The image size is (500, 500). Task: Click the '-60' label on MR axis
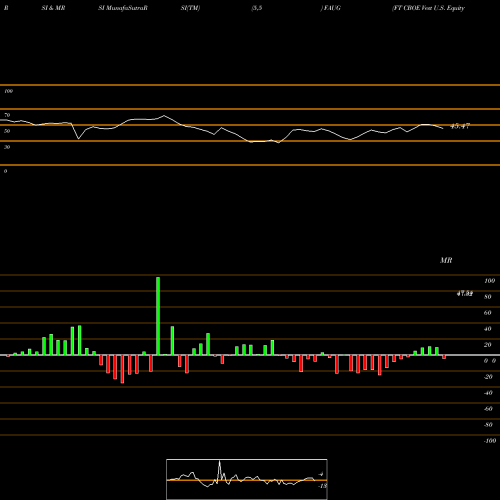pyautogui.click(x=488, y=409)
